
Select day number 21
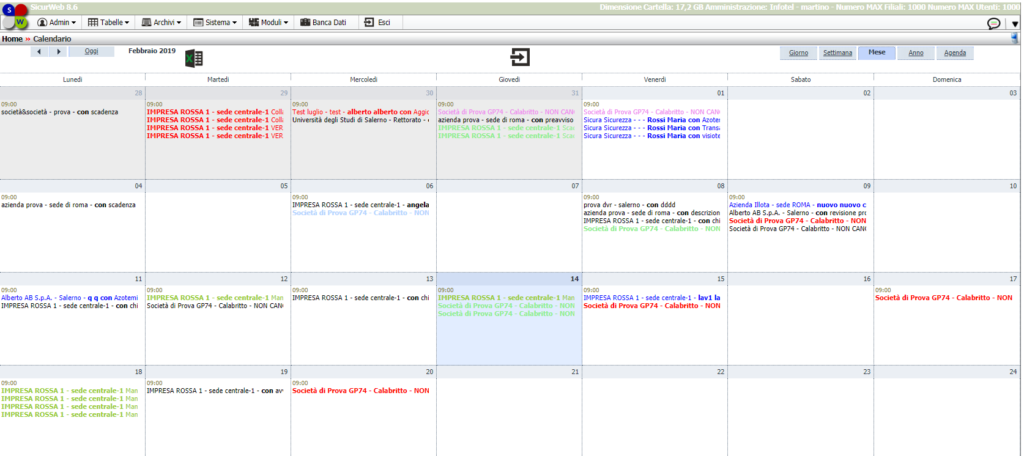pyautogui.click(x=575, y=372)
